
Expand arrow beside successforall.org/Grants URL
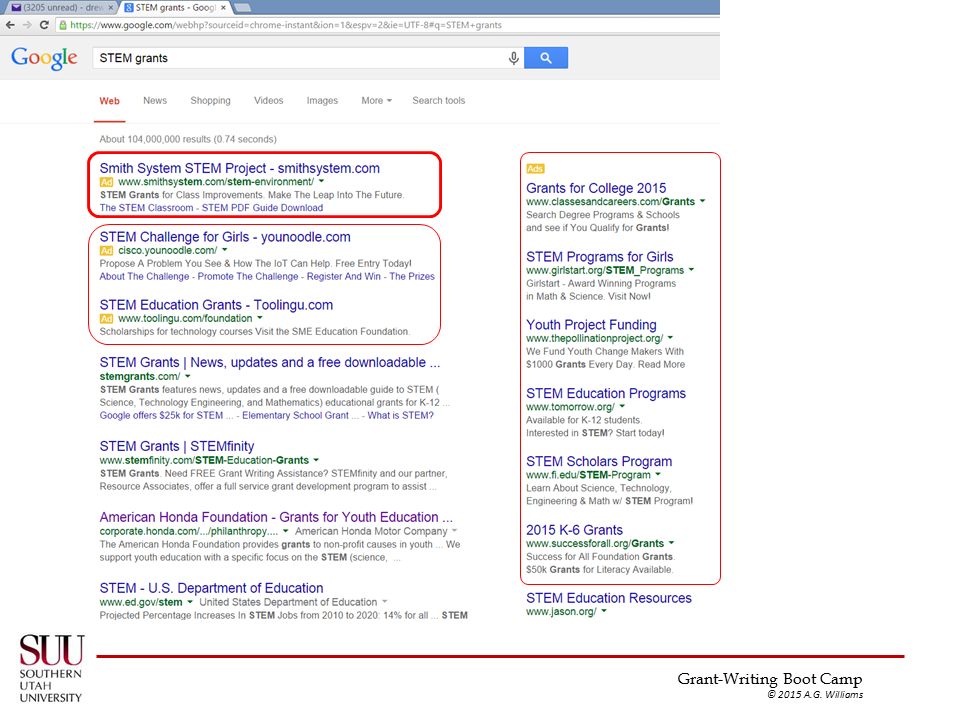[671, 542]
